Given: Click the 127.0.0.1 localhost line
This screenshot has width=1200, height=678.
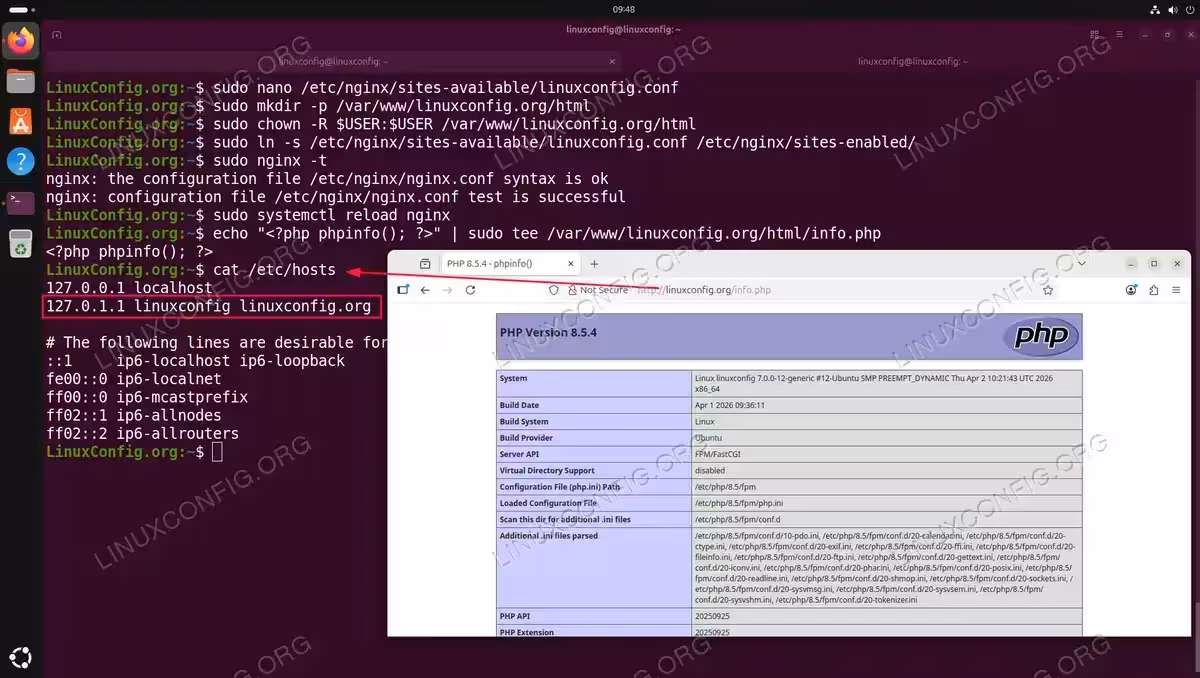Looking at the screenshot, I should point(129,288).
